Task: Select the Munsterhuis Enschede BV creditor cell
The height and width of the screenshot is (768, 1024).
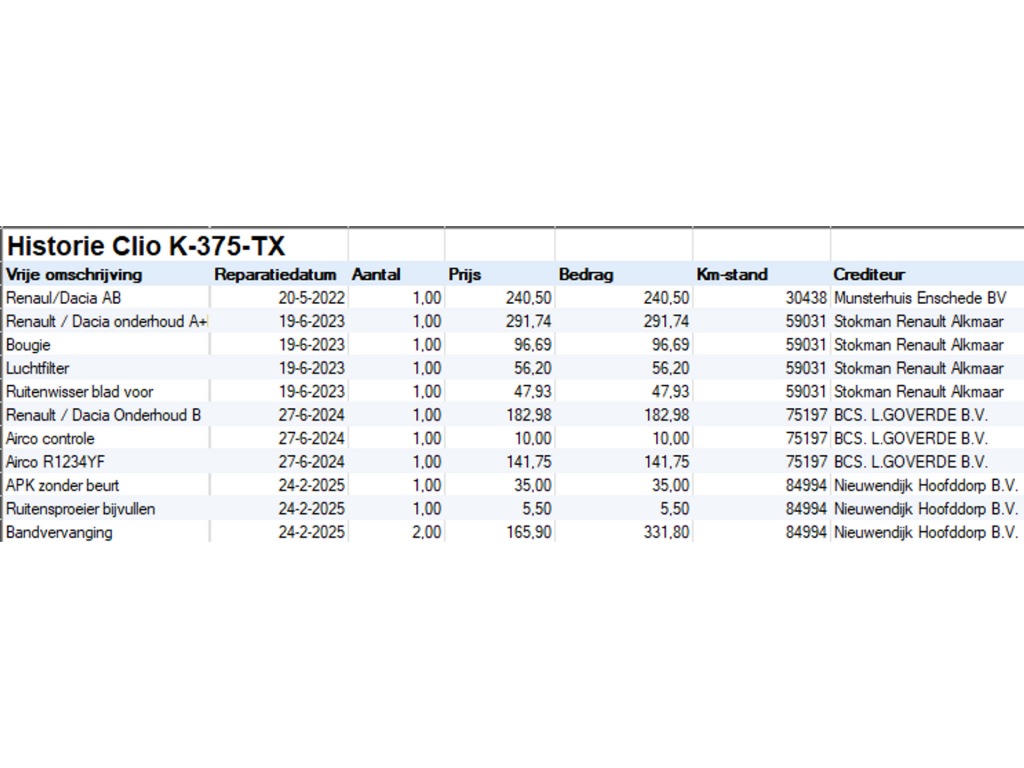Action: click(919, 298)
